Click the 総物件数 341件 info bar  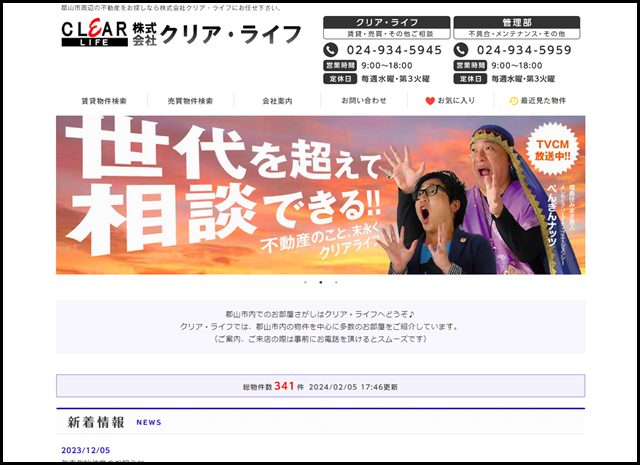[x=320, y=386]
